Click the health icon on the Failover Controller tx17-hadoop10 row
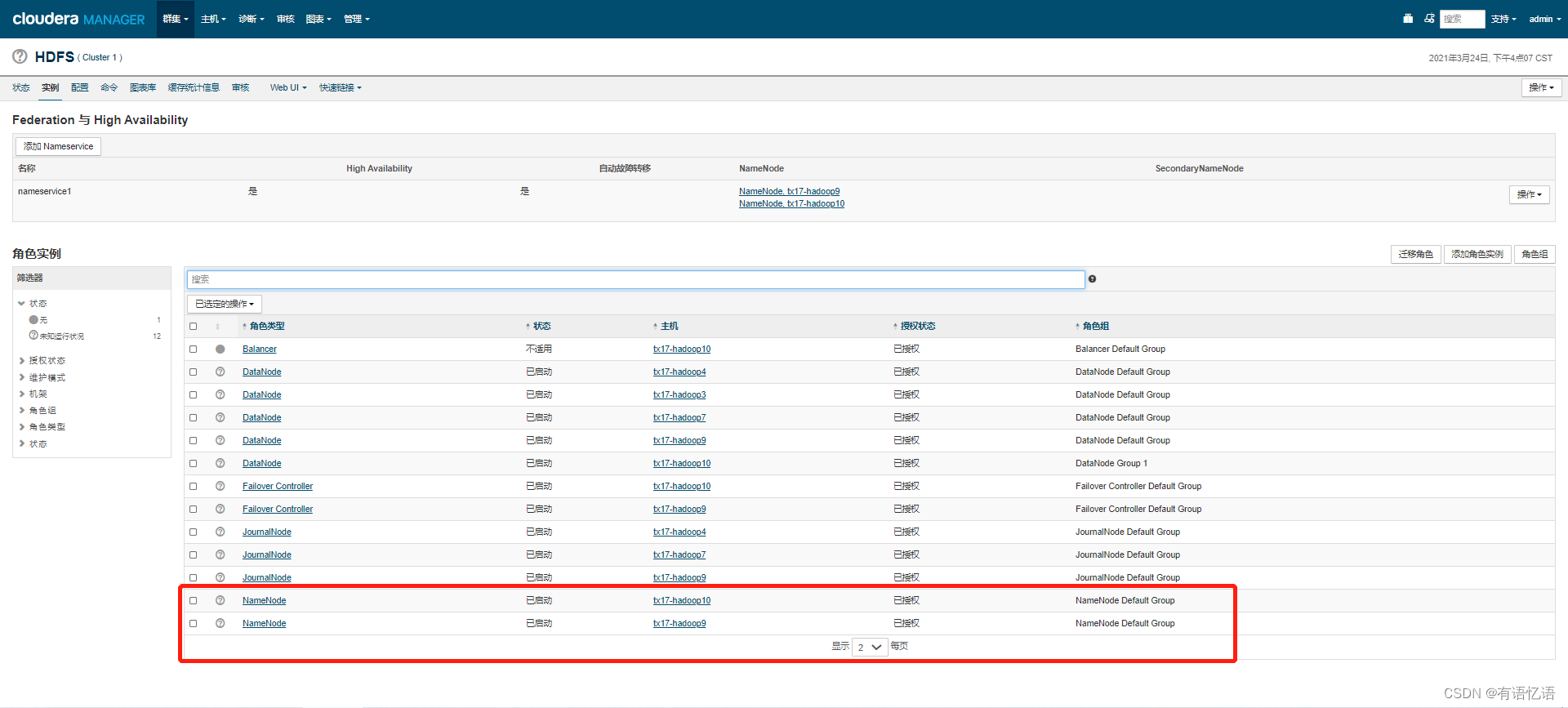Screen dimensions: 1568x708 point(220,486)
